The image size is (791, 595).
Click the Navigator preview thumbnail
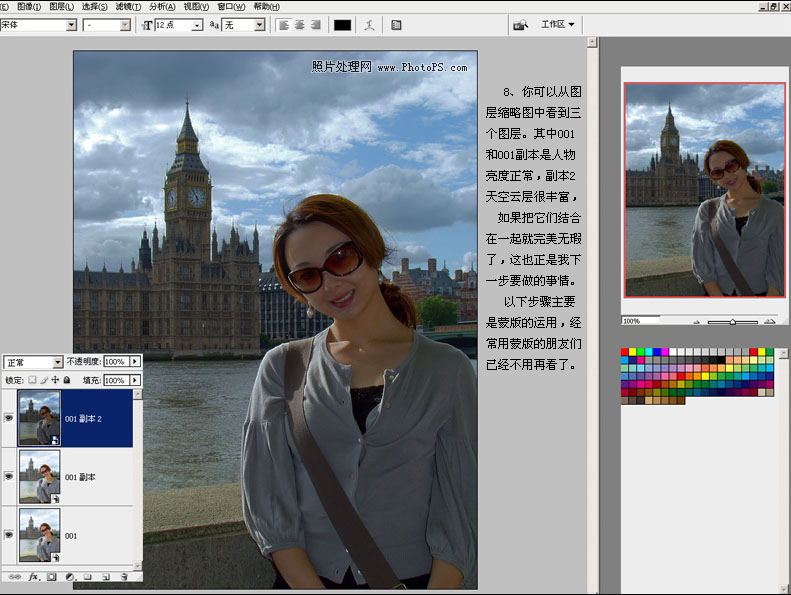[705, 190]
